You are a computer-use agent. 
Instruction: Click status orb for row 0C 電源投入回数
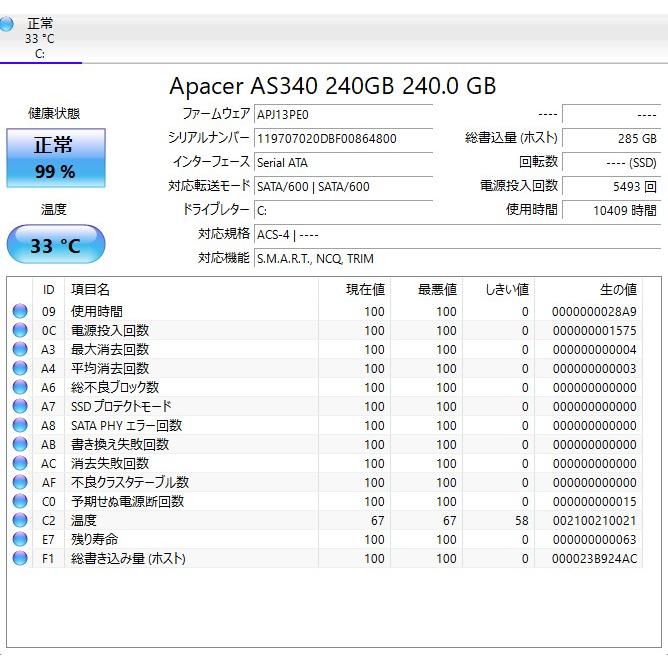pyautogui.click(x=20, y=330)
